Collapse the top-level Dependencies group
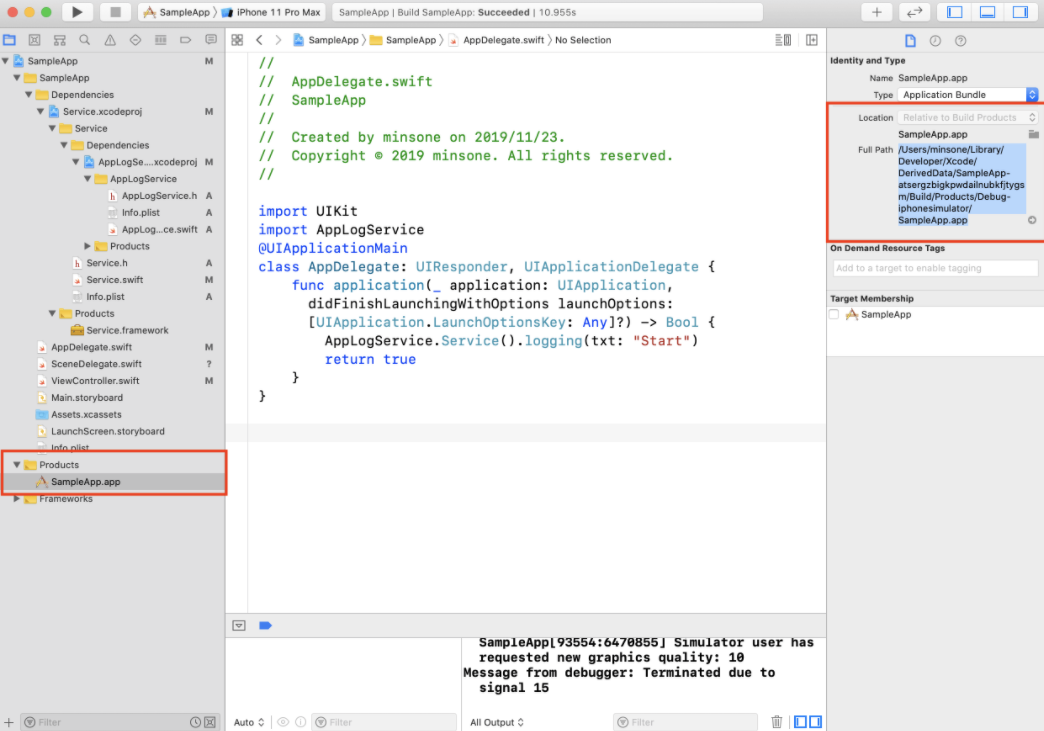The image size is (1044, 731). click(x=29, y=95)
